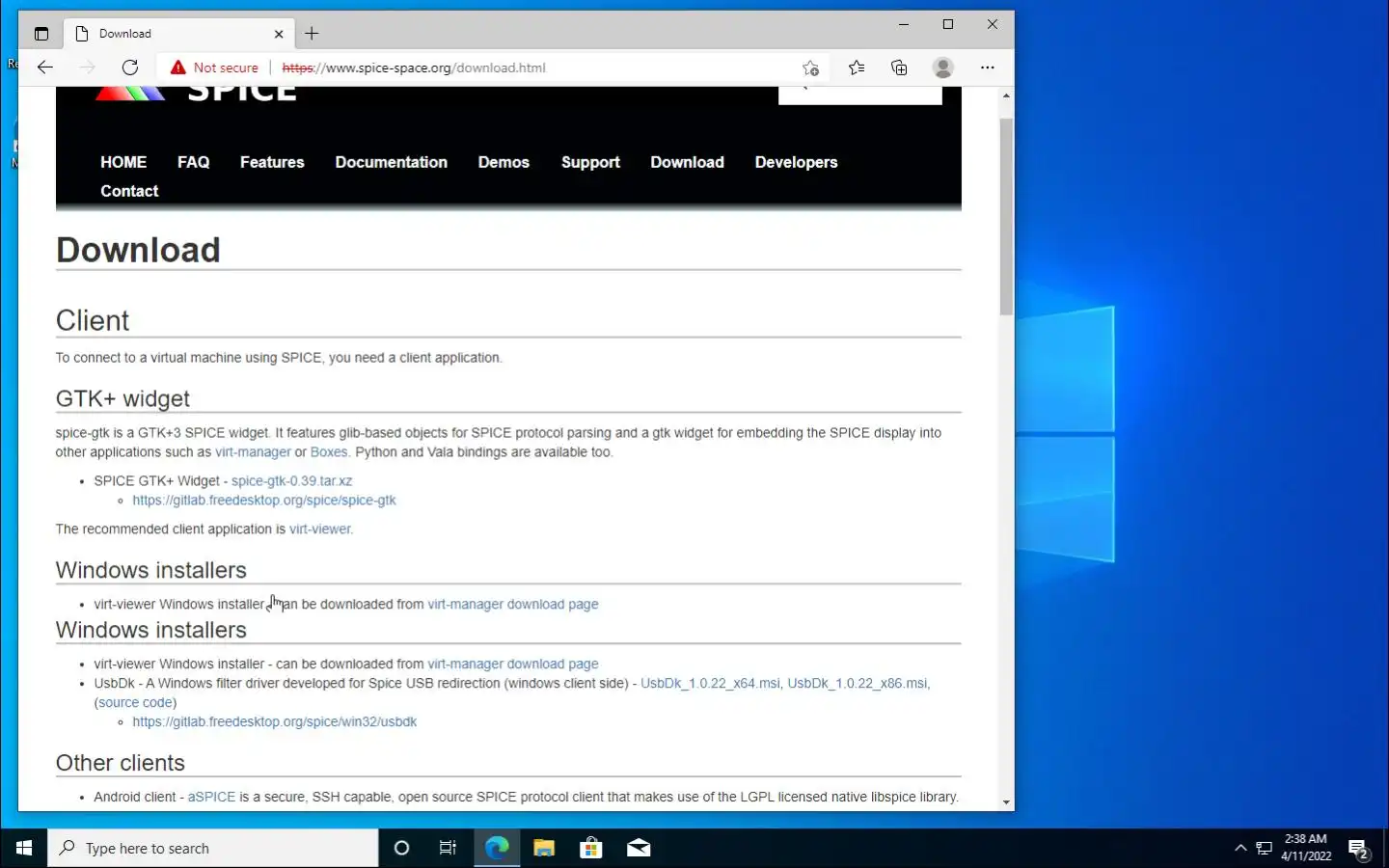
Task: Open Mail app from taskbar
Action: [639, 849]
